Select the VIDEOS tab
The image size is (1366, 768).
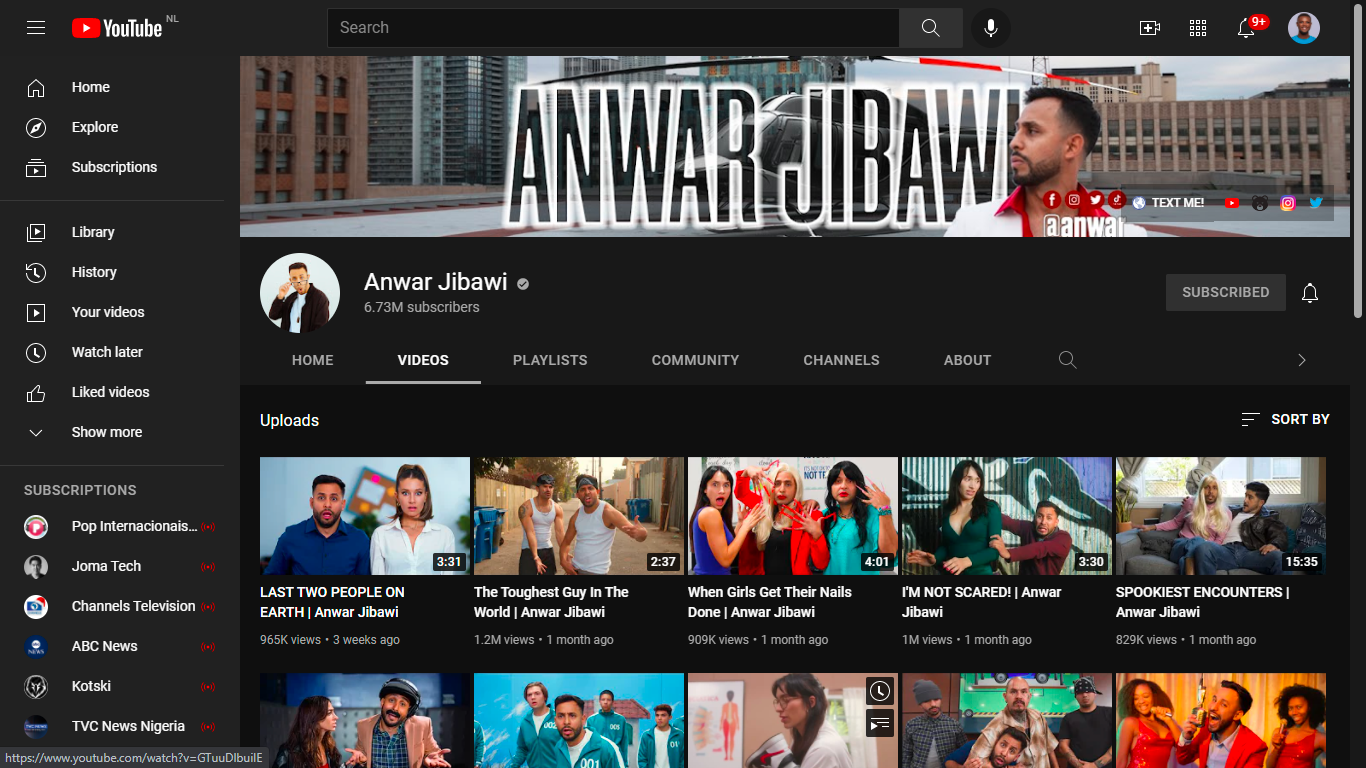(423, 360)
